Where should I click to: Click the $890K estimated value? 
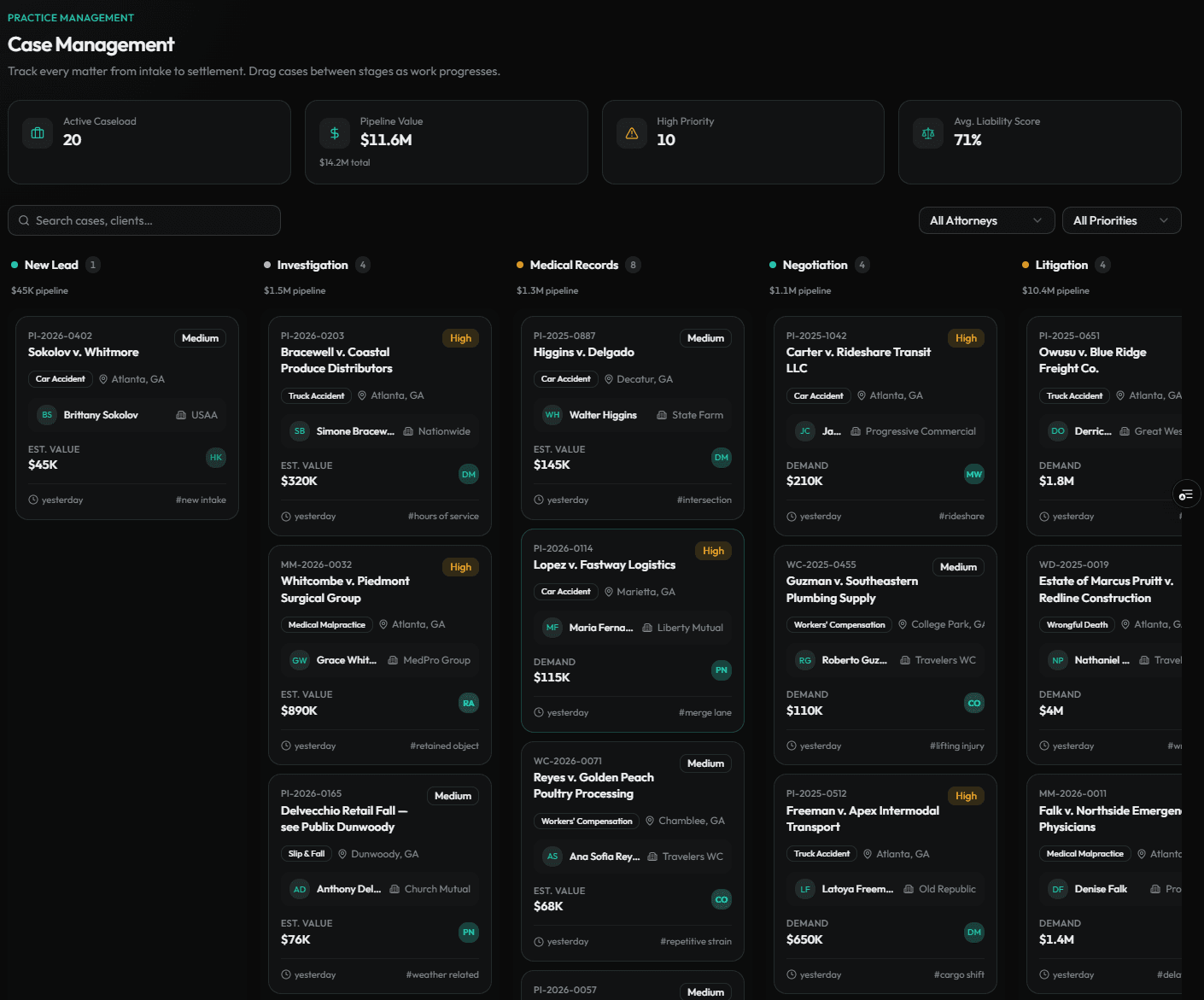pyautogui.click(x=299, y=711)
